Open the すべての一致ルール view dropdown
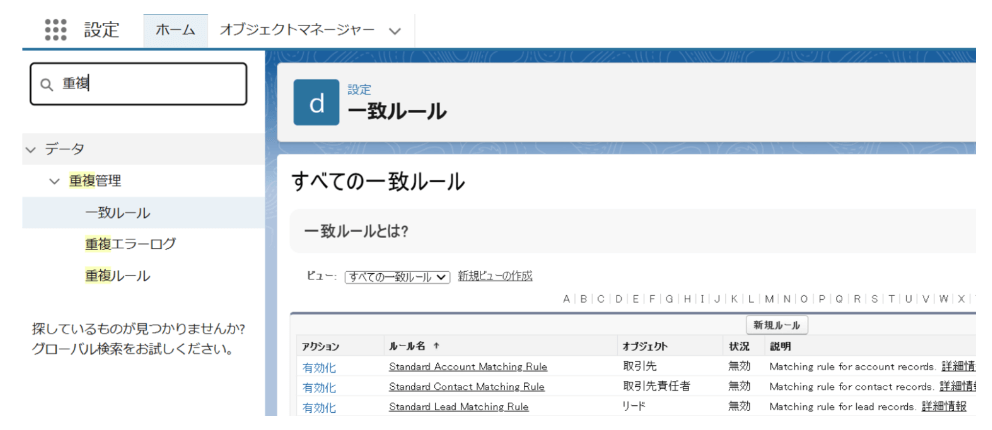Viewport: 992px width, 430px height. 397,276
